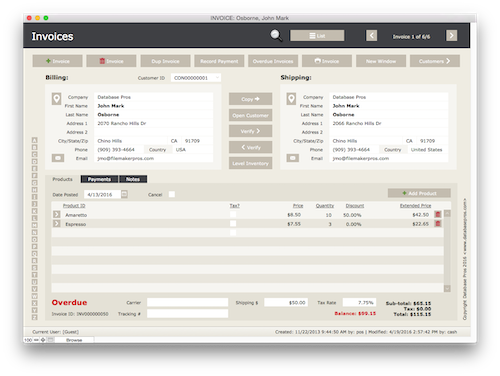Open the Overdue Invoices button
The width and height of the screenshot is (500, 376).
point(273,61)
